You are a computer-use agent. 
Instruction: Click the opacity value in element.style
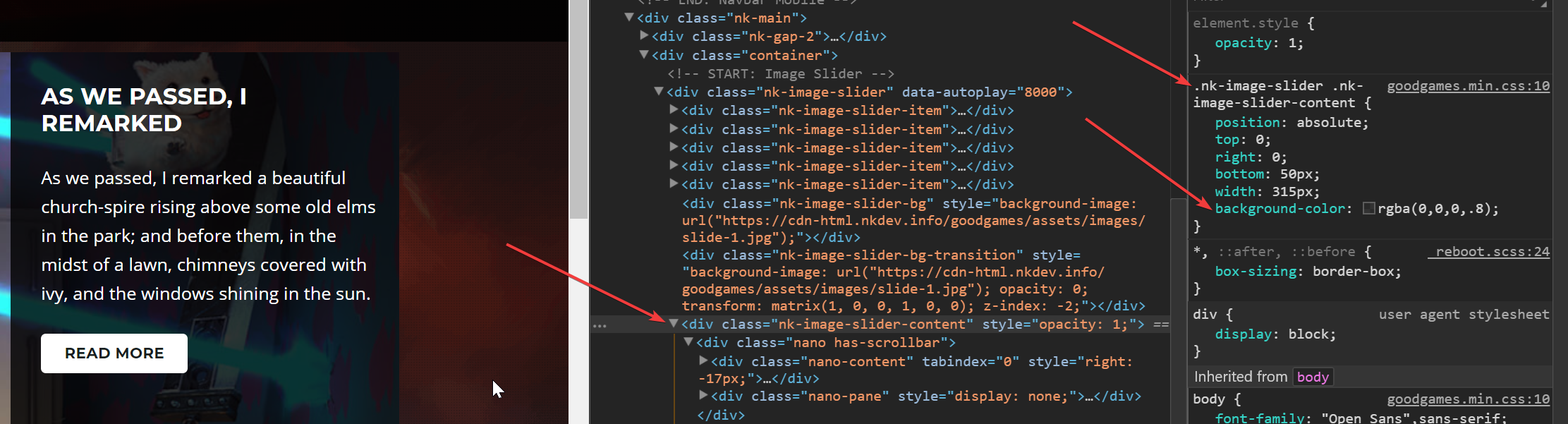(1295, 43)
